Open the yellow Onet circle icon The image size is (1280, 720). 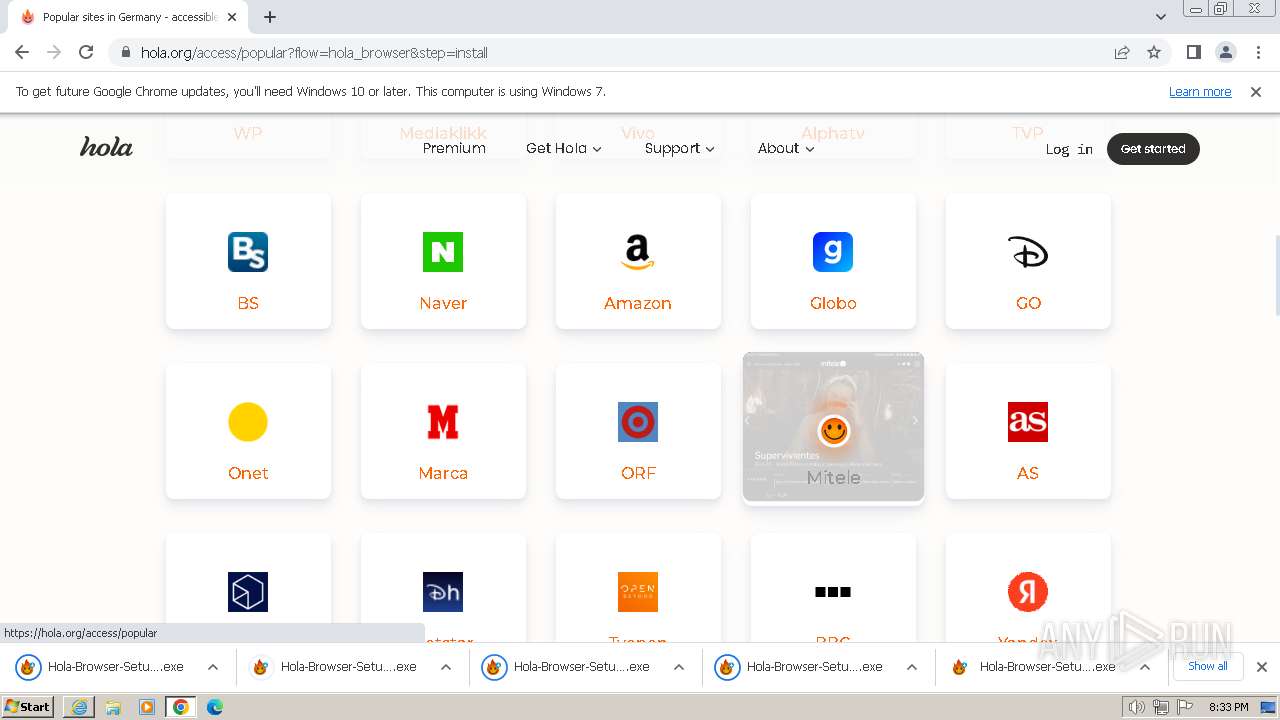(248, 422)
